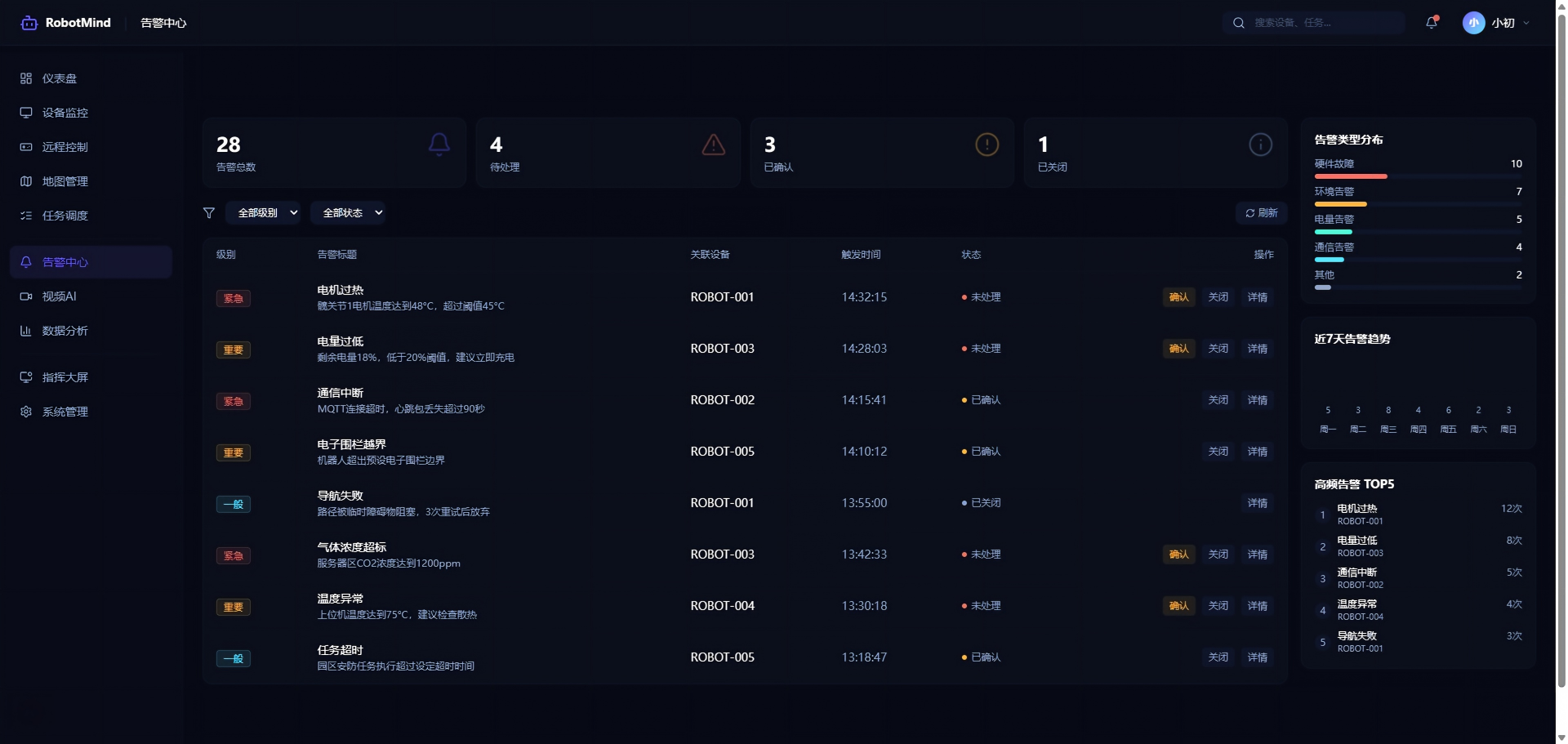Click the 电量告警 progress bar
Image resolution: width=1568 pixels, height=744 pixels.
pyautogui.click(x=1418, y=232)
